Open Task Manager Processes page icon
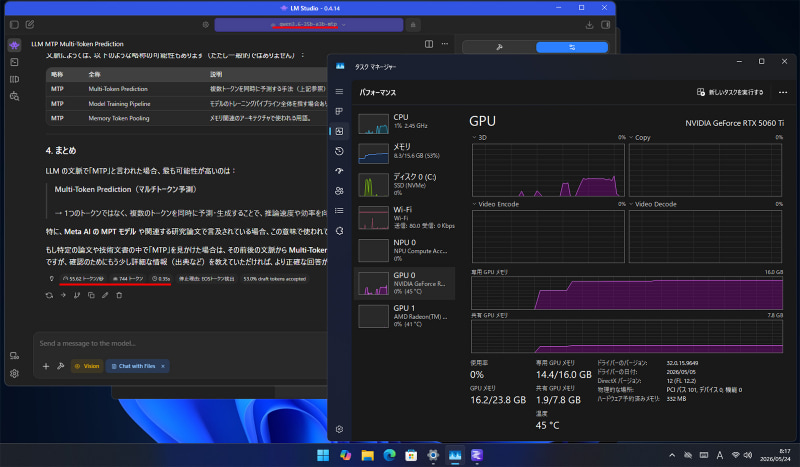This screenshot has height=467, width=800. click(339, 111)
